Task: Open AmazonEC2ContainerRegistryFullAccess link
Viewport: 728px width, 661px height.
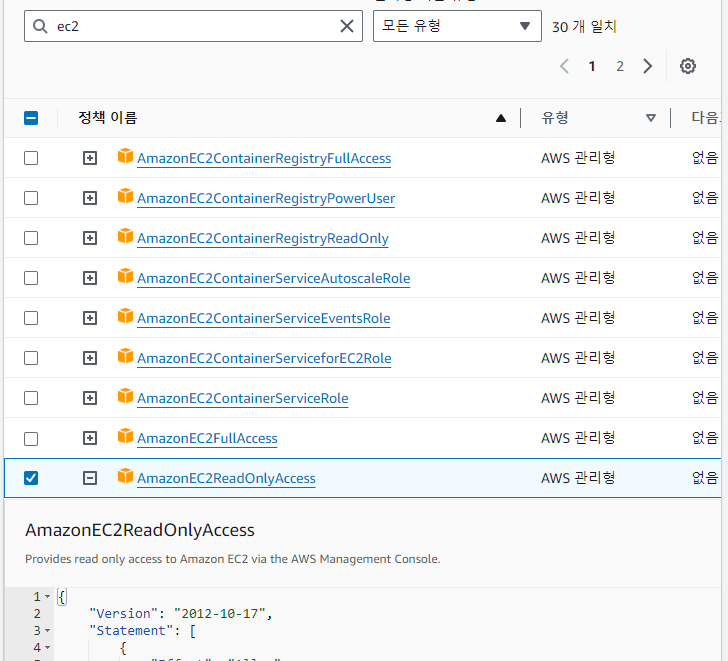Action: pyautogui.click(x=264, y=158)
